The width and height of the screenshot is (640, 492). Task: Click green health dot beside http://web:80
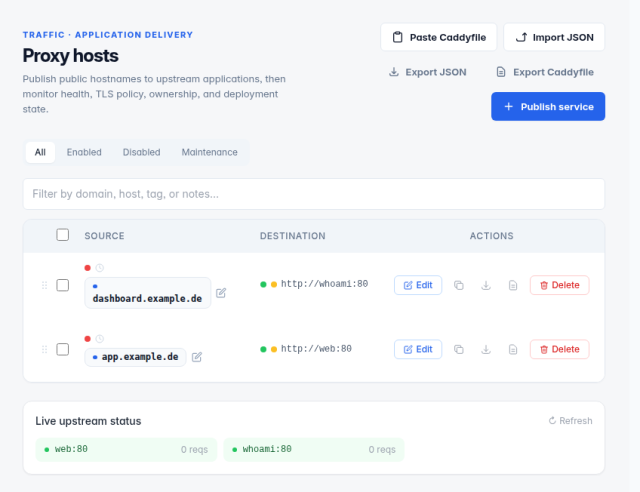click(x=263, y=349)
